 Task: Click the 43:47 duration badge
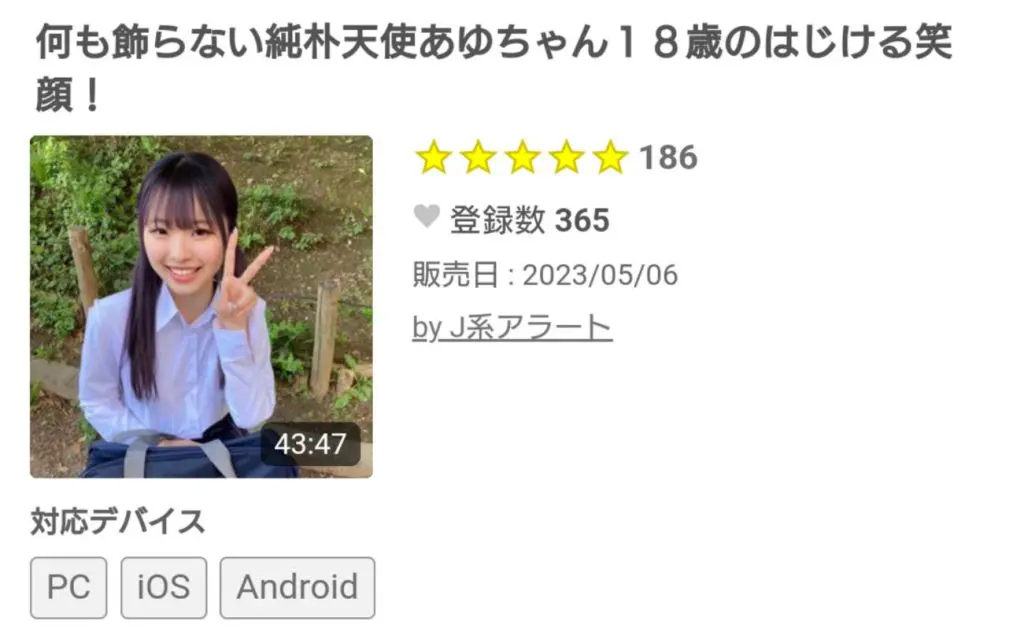coord(310,445)
